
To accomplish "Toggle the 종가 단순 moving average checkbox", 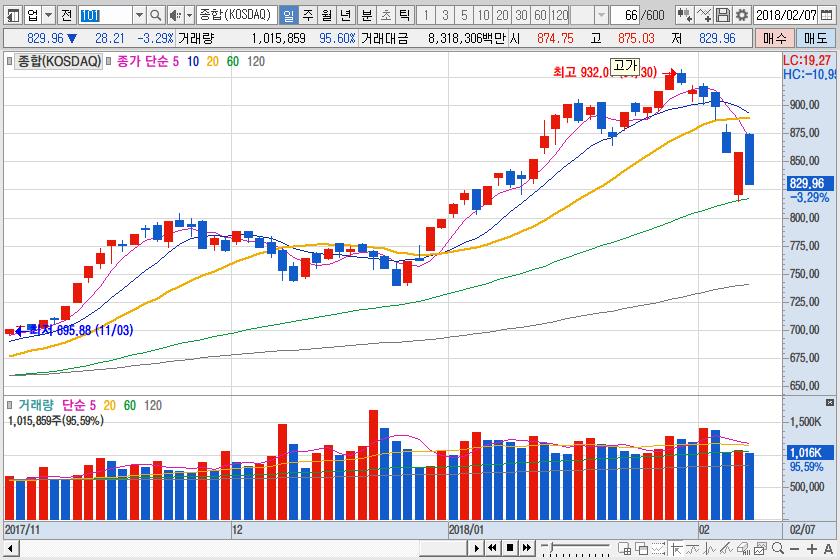I will tap(109, 61).
